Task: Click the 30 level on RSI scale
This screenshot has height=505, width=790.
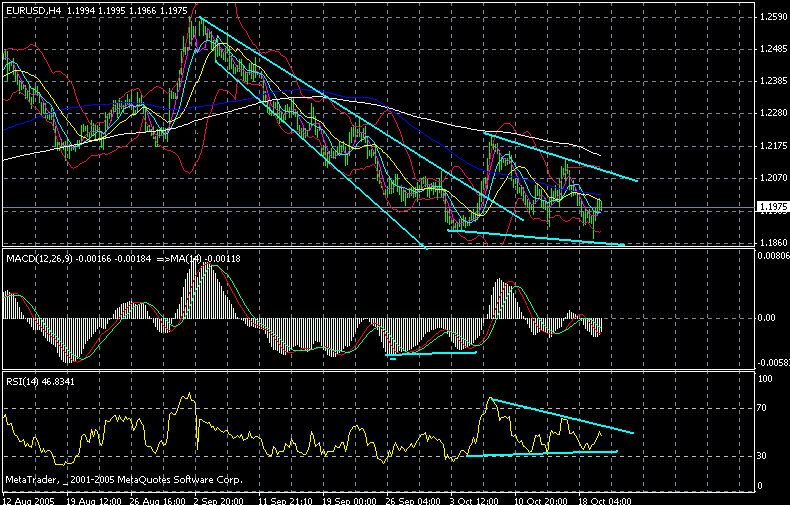Action: click(762, 456)
